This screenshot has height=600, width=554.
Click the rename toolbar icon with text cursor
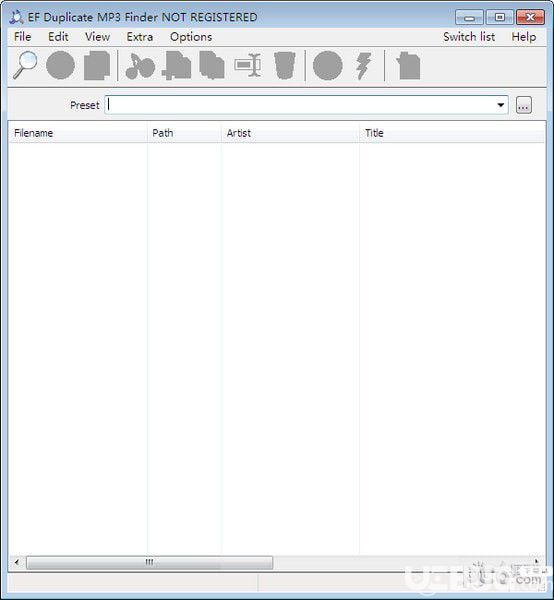(248, 65)
